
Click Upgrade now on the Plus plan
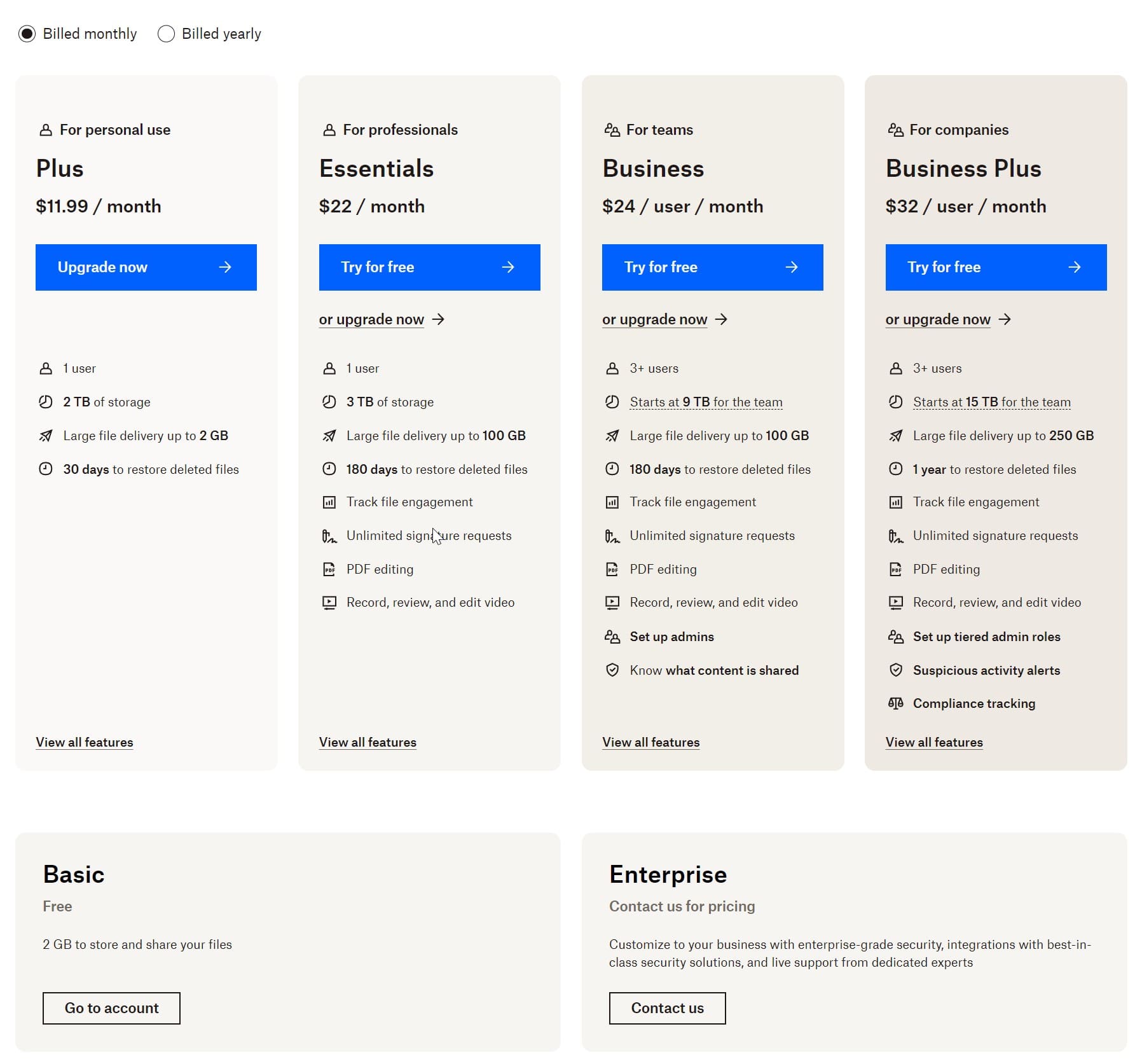(146, 267)
